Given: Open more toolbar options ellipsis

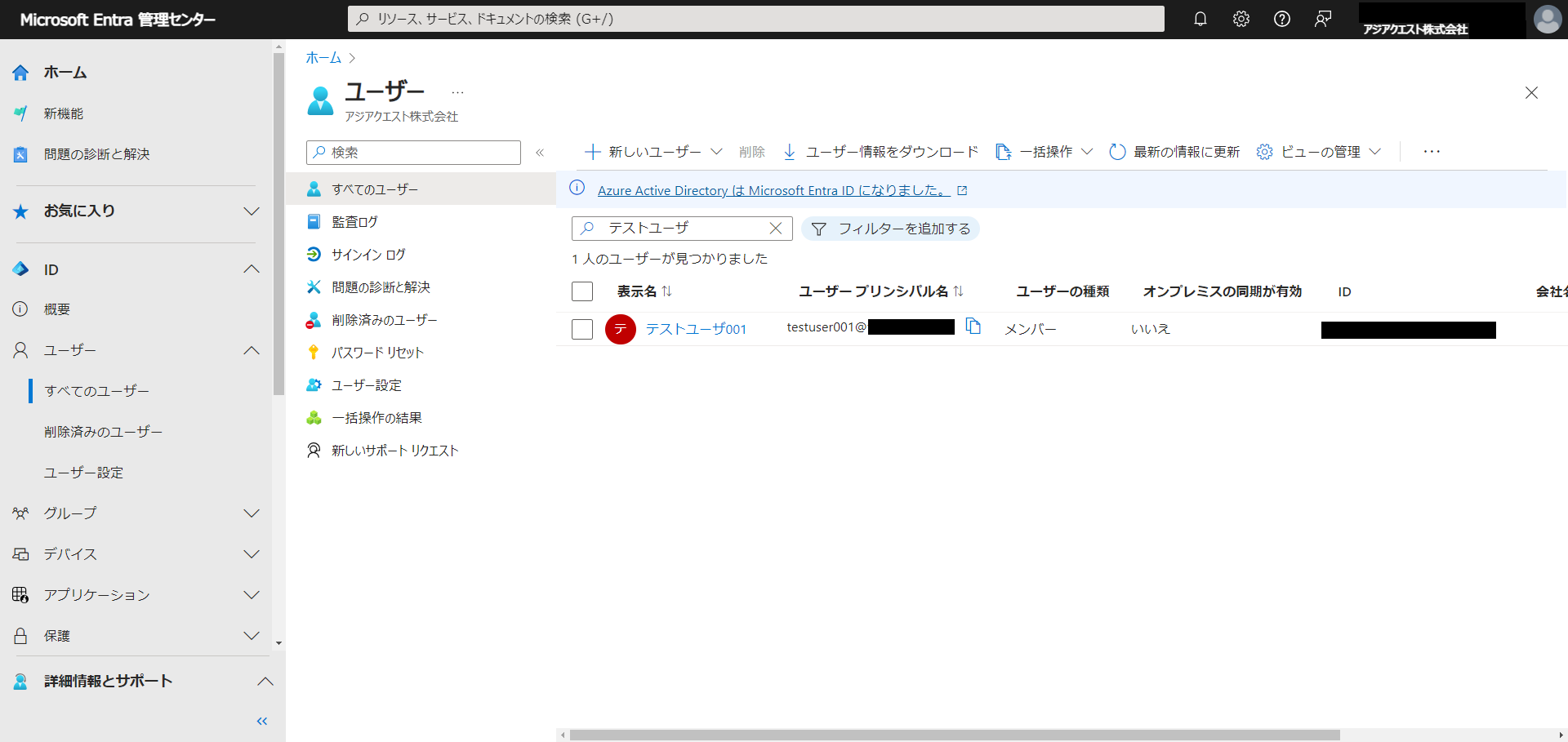Looking at the screenshot, I should 1431,152.
